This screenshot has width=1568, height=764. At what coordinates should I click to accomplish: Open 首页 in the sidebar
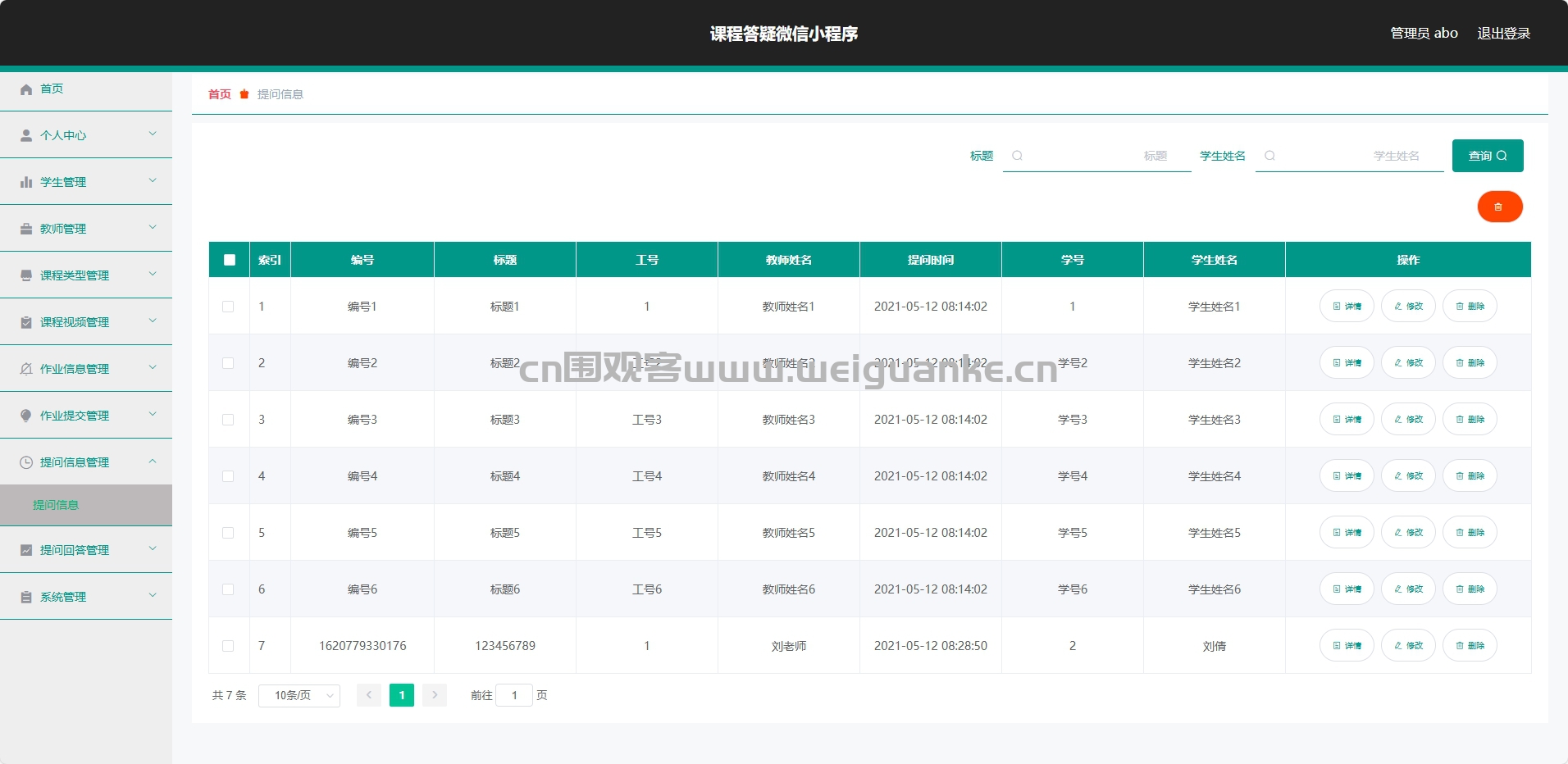point(86,89)
